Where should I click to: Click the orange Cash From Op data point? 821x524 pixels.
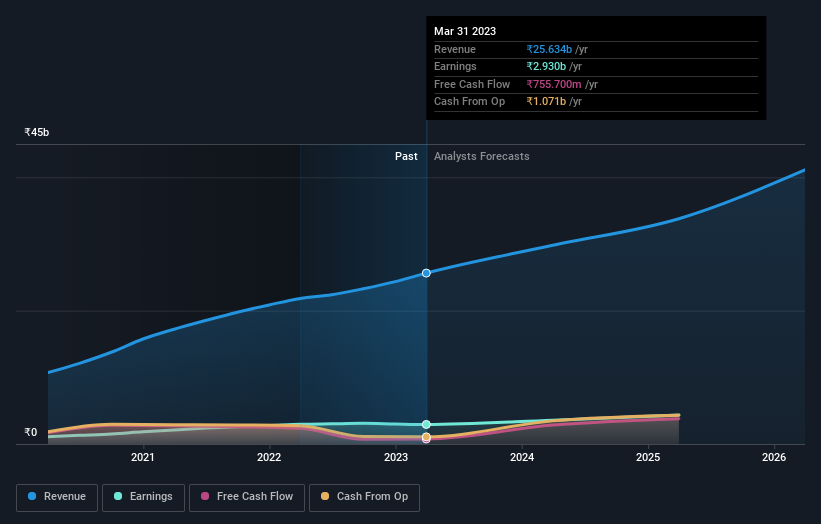(426, 437)
